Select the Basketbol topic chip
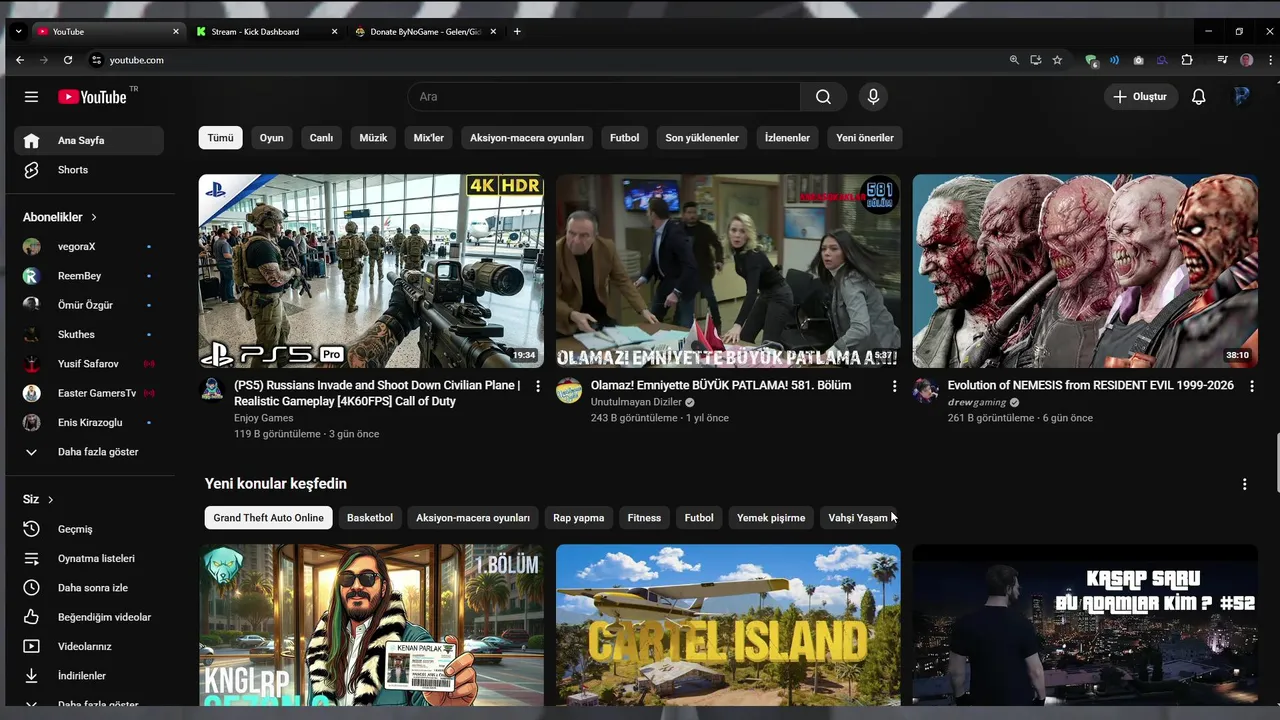Viewport: 1280px width, 720px height. tap(370, 518)
